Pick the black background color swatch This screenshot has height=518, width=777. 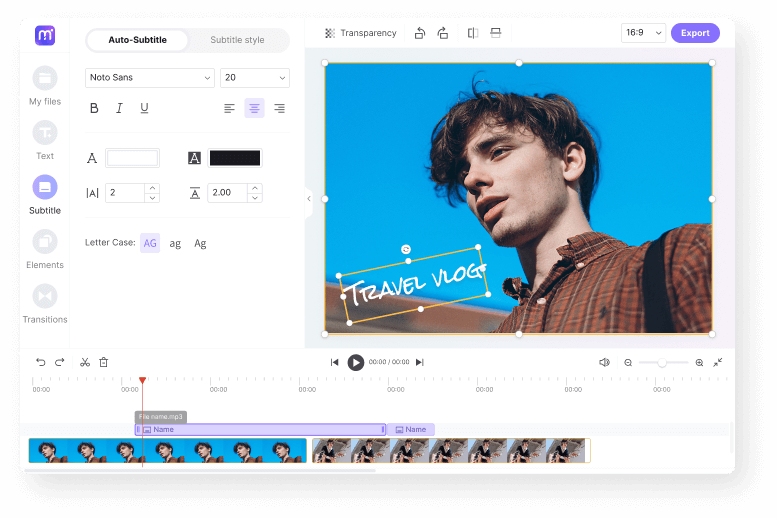[x=235, y=158]
